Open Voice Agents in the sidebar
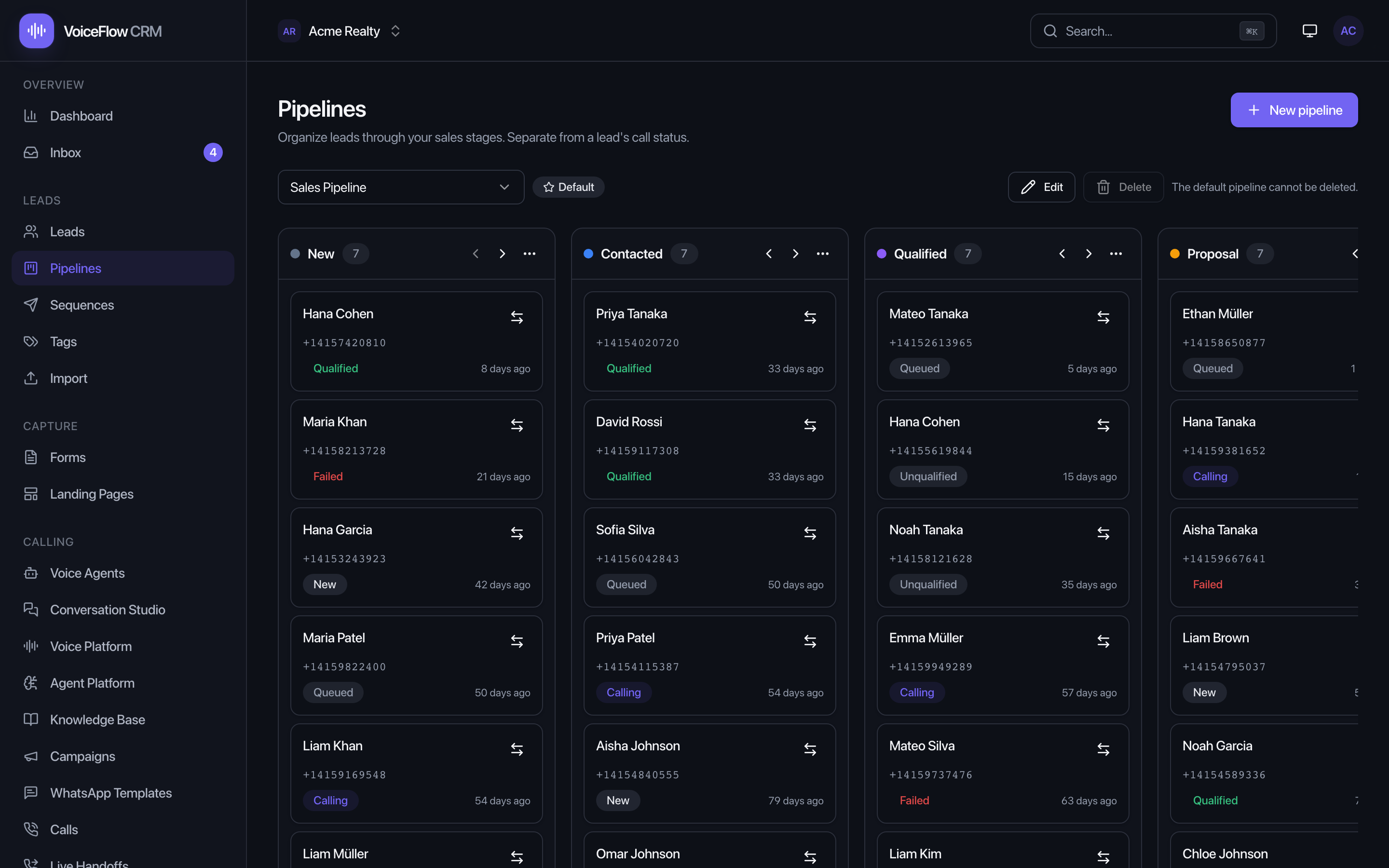 [x=123, y=573]
